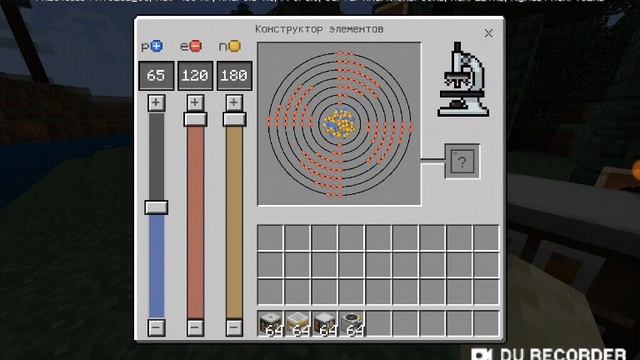Click the plus button above neutron slider
Screen dimensions: 640x360
(x=234, y=102)
